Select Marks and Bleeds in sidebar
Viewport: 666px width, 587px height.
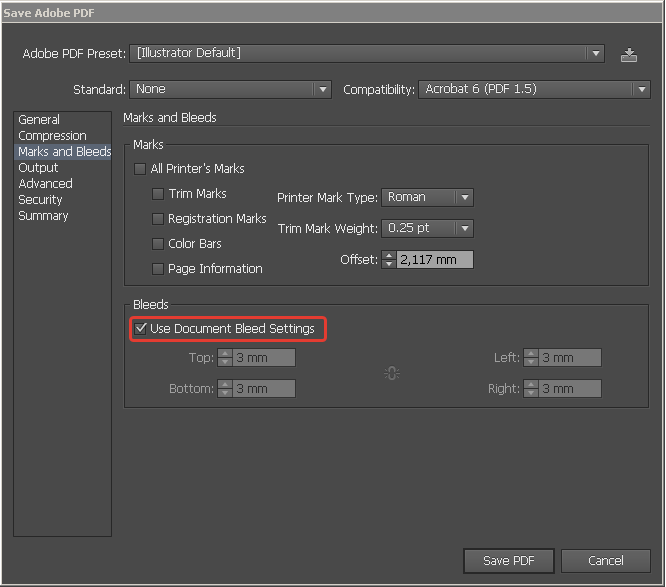pyautogui.click(x=63, y=152)
